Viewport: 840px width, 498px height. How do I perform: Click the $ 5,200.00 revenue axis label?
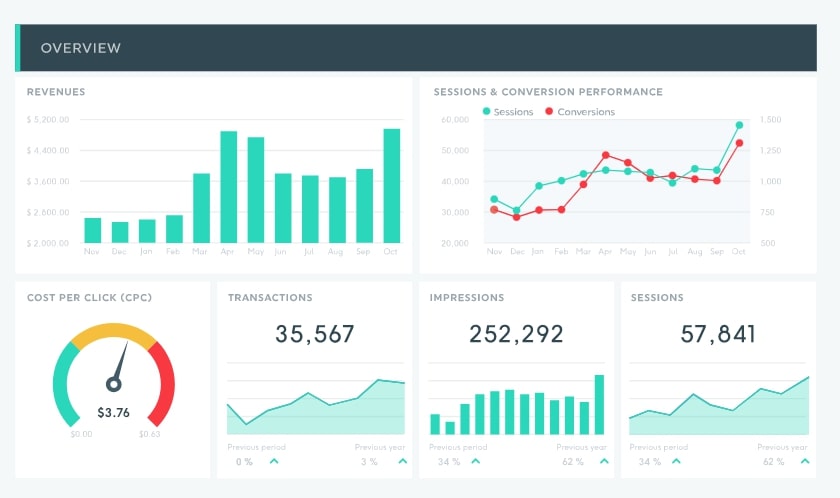(48, 119)
